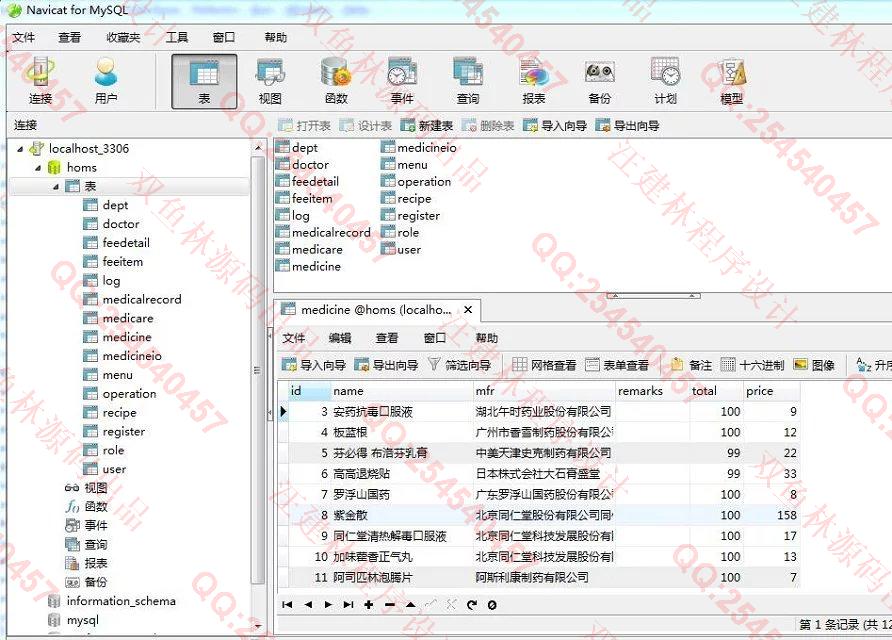Image resolution: width=892 pixels, height=640 pixels.
Task: Open the 事件 (Event) toolbar icon
Action: [402, 81]
